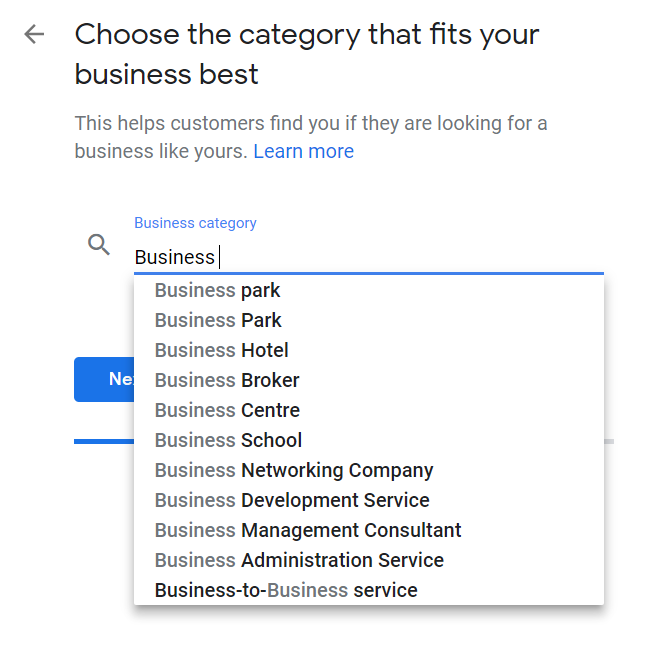Screen dimensions: 656x647
Task: Select lowercase 'Business park' suggestion
Action: point(369,290)
